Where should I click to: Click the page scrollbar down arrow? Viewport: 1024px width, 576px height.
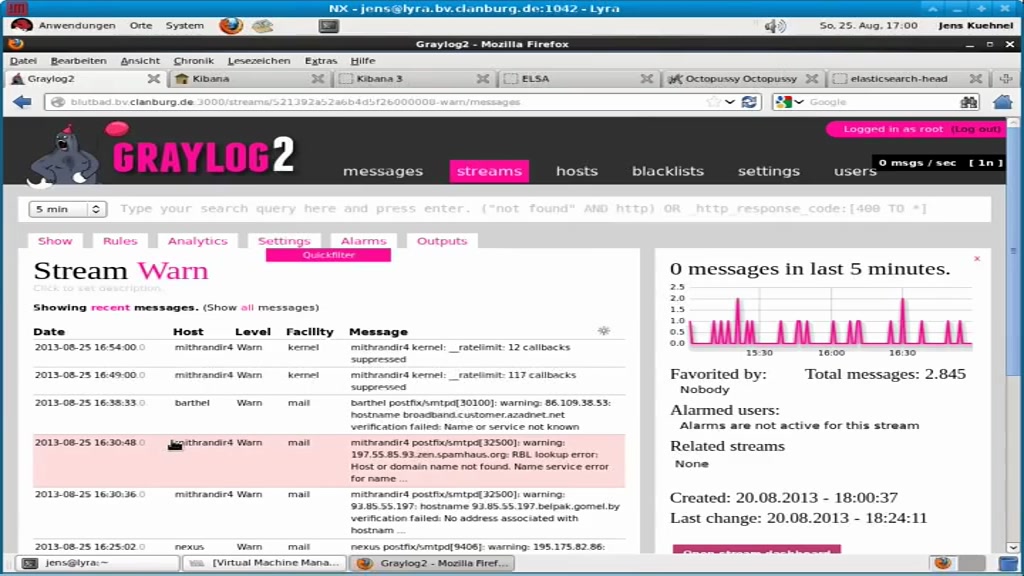point(1013,548)
